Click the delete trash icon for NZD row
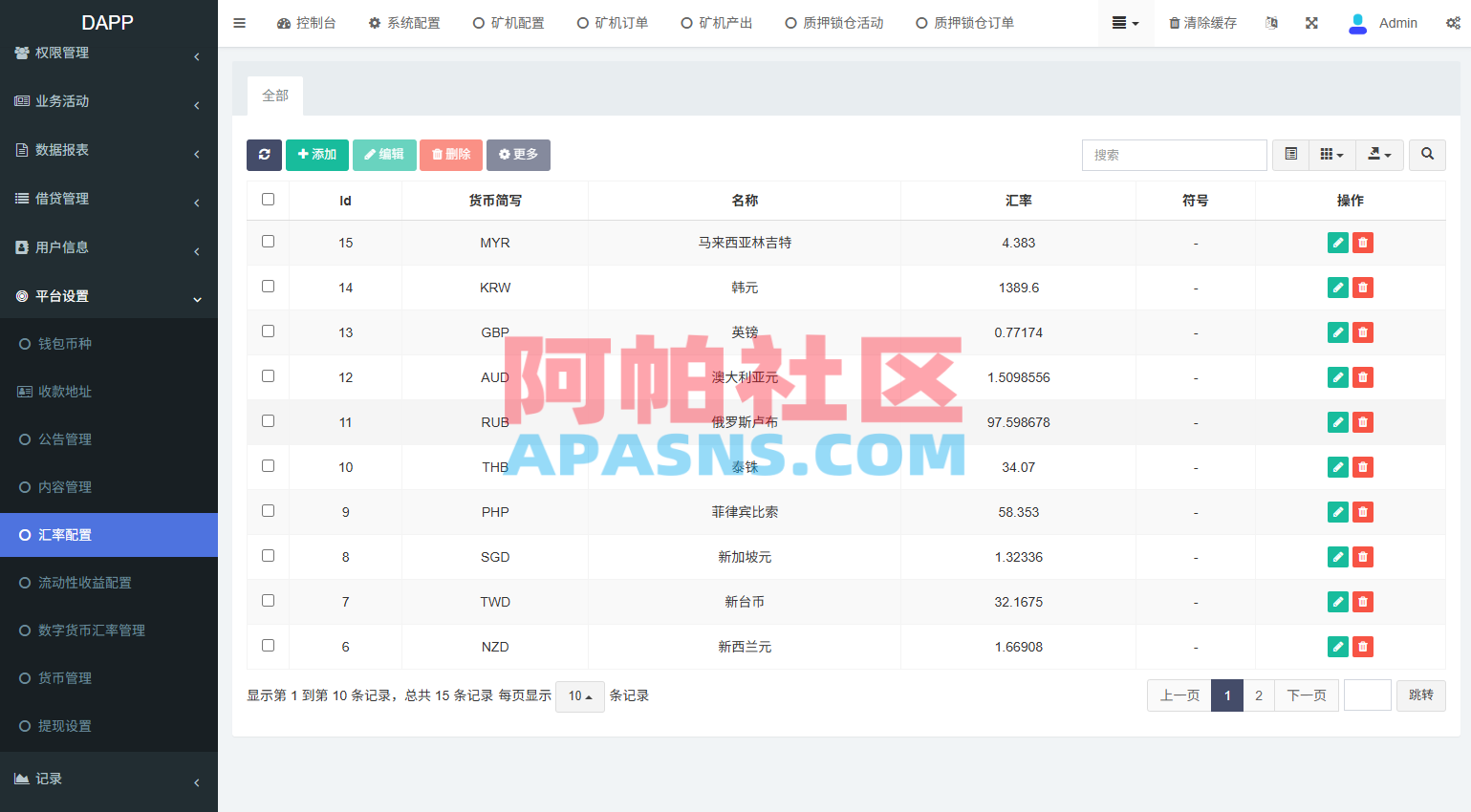Image resolution: width=1471 pixels, height=812 pixels. (1363, 647)
